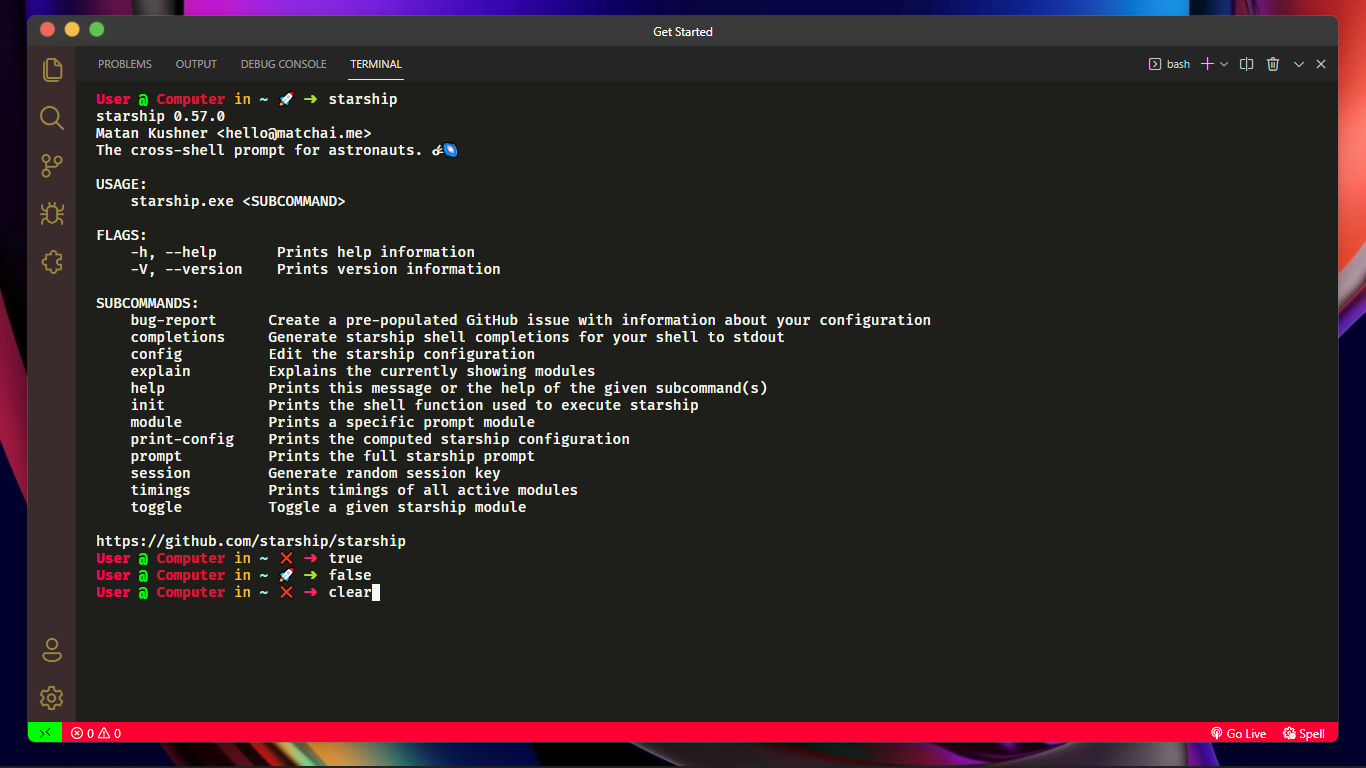The width and height of the screenshot is (1366, 768).
Task: Open the Explorer view in activity bar
Action: [x=52, y=69]
